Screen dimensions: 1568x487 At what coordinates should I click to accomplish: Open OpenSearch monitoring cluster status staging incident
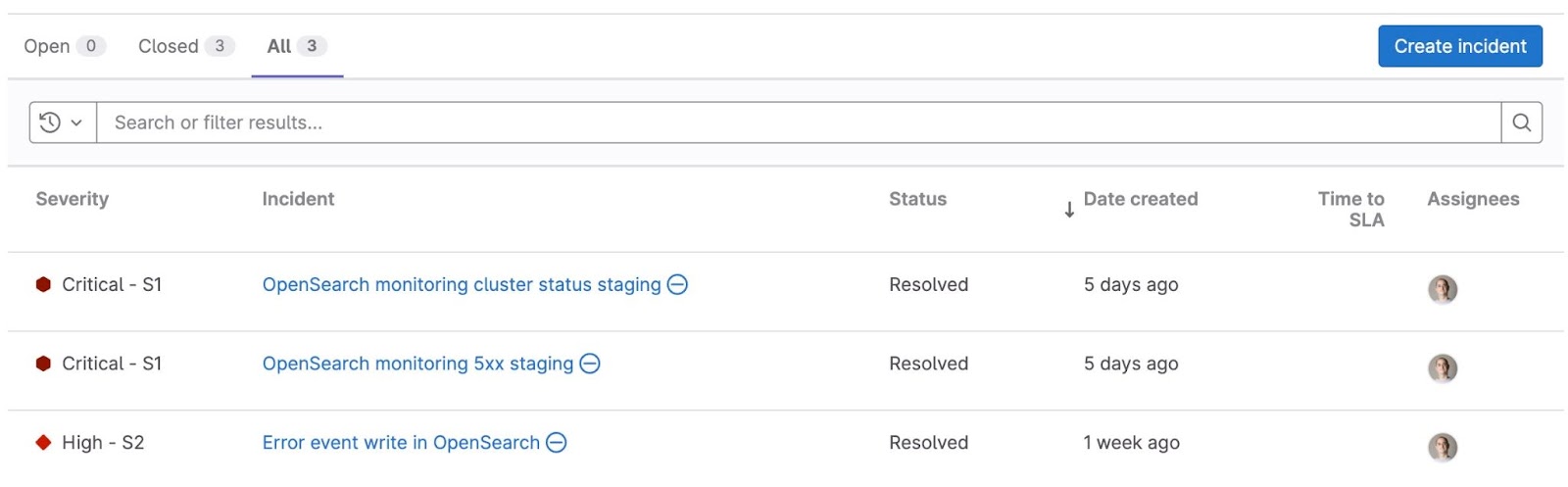[x=461, y=284]
